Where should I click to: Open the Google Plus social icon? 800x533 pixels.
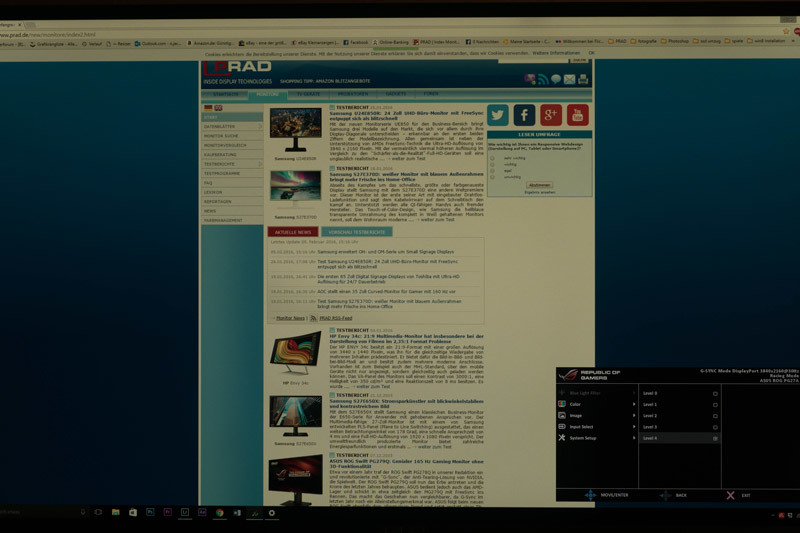click(551, 115)
